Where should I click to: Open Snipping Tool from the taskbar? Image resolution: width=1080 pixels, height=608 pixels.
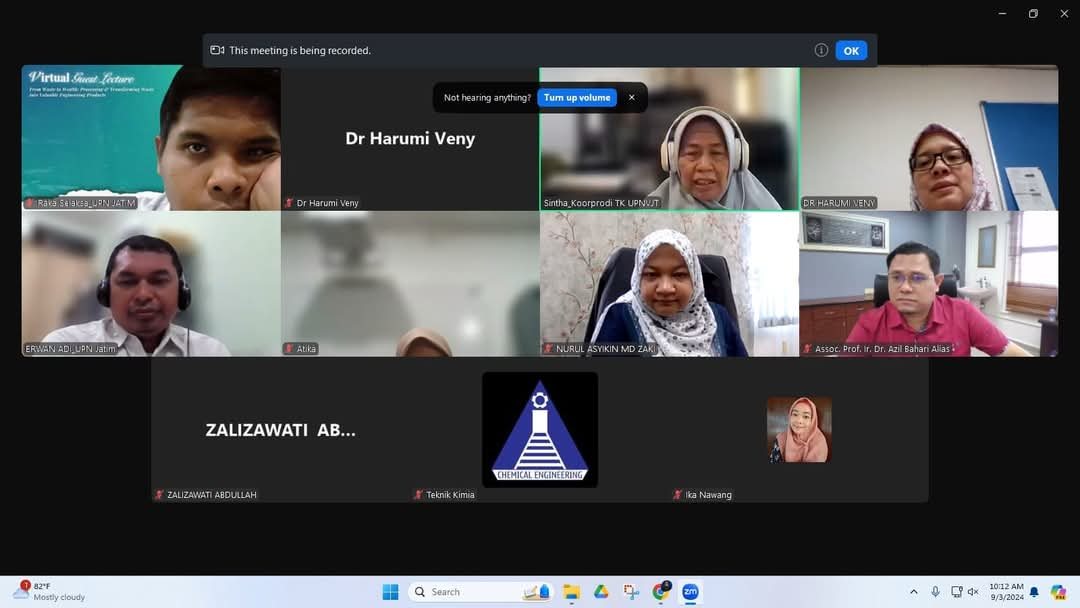click(631, 591)
